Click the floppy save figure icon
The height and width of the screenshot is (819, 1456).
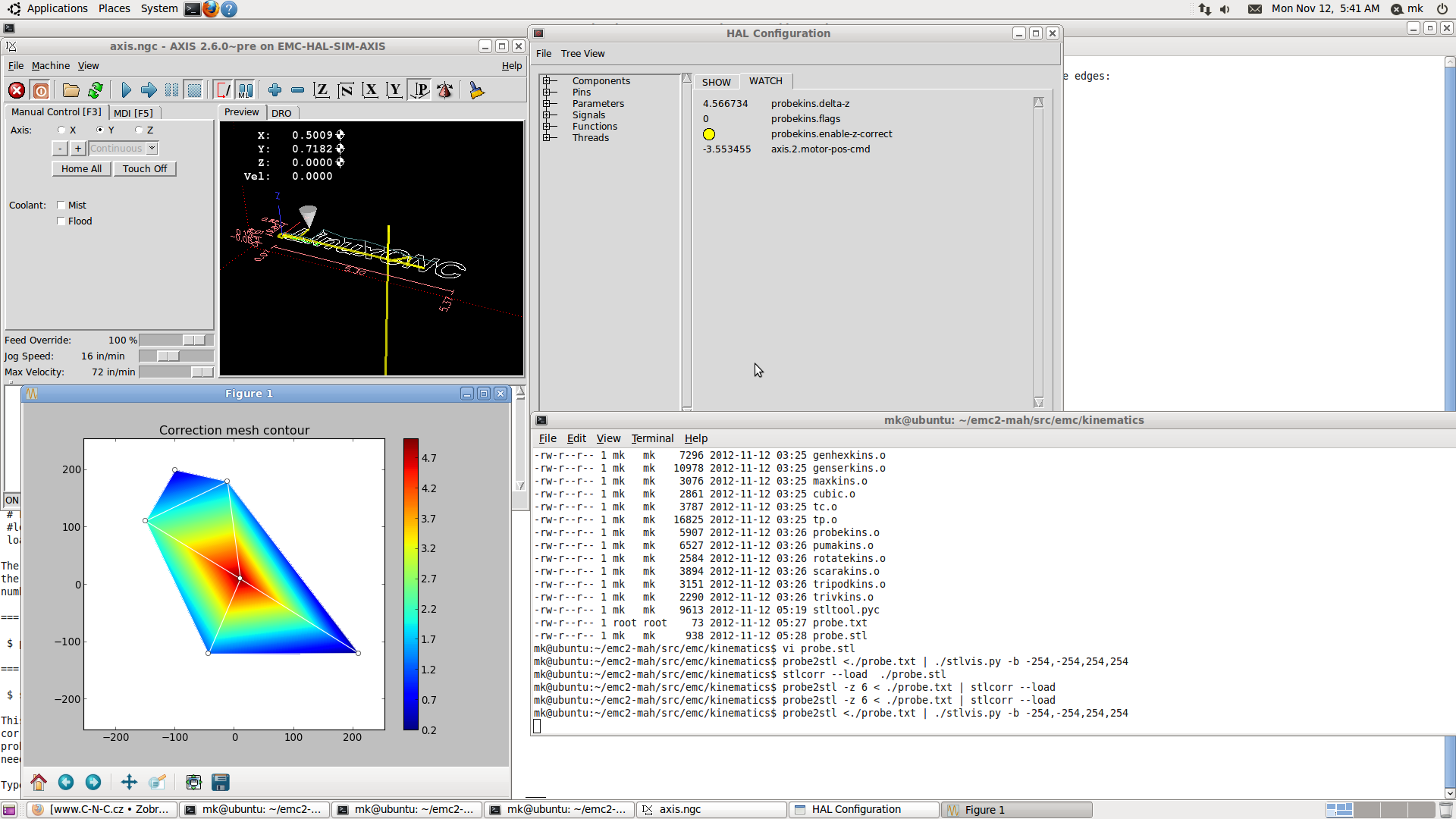click(221, 782)
